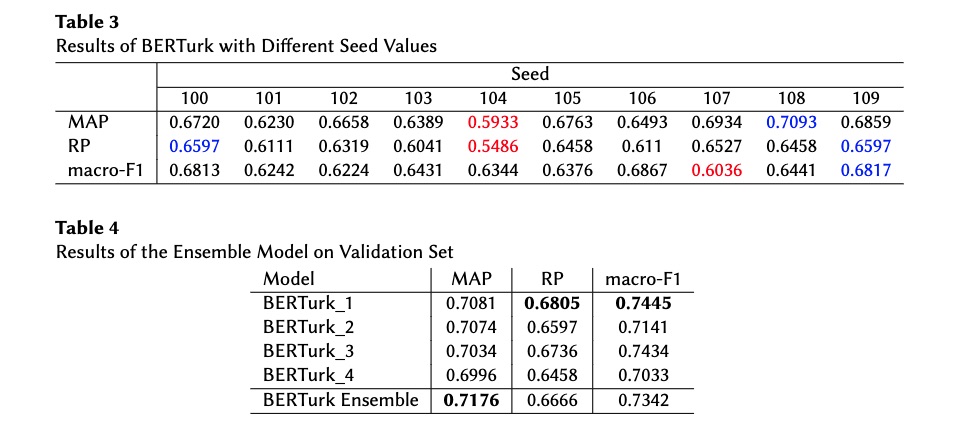Click the seed 109 column header
Viewport: 961px width, 430px height.
point(865,98)
